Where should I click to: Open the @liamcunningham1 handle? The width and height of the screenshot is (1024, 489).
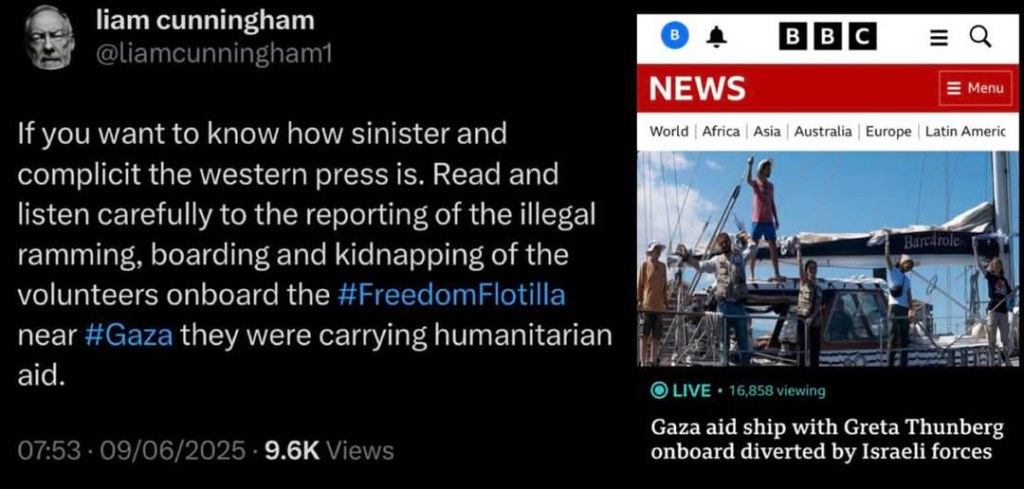214,54
